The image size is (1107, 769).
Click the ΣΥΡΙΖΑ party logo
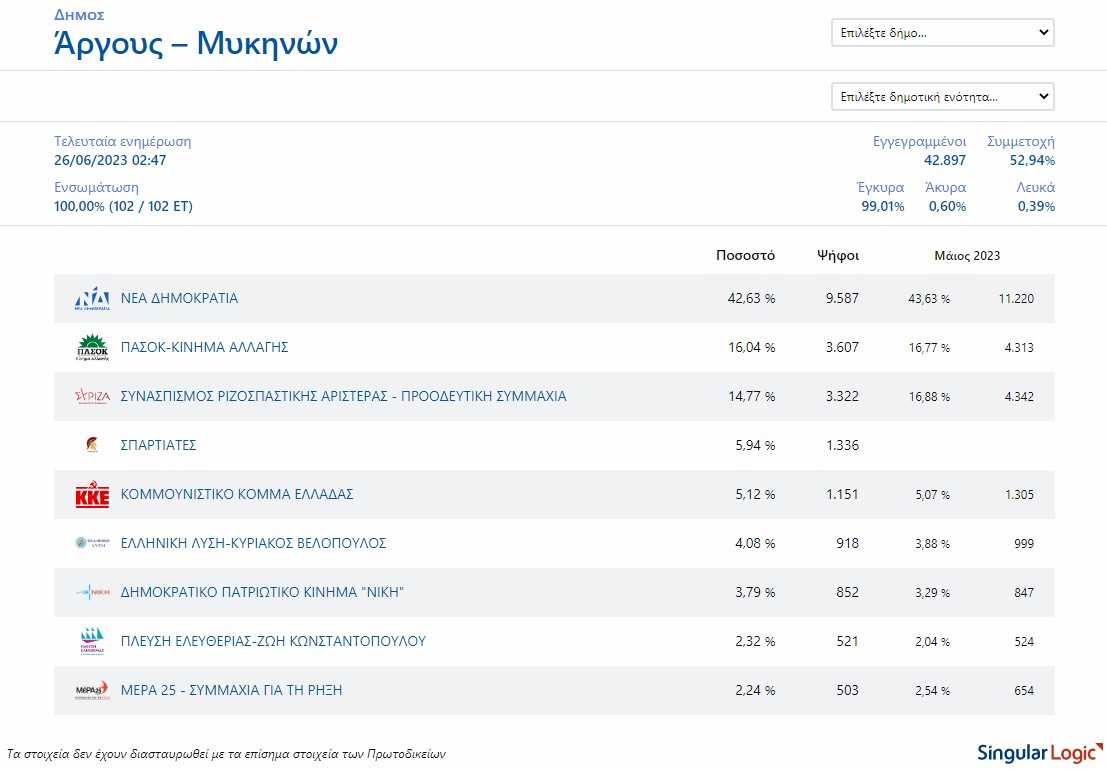point(92,397)
